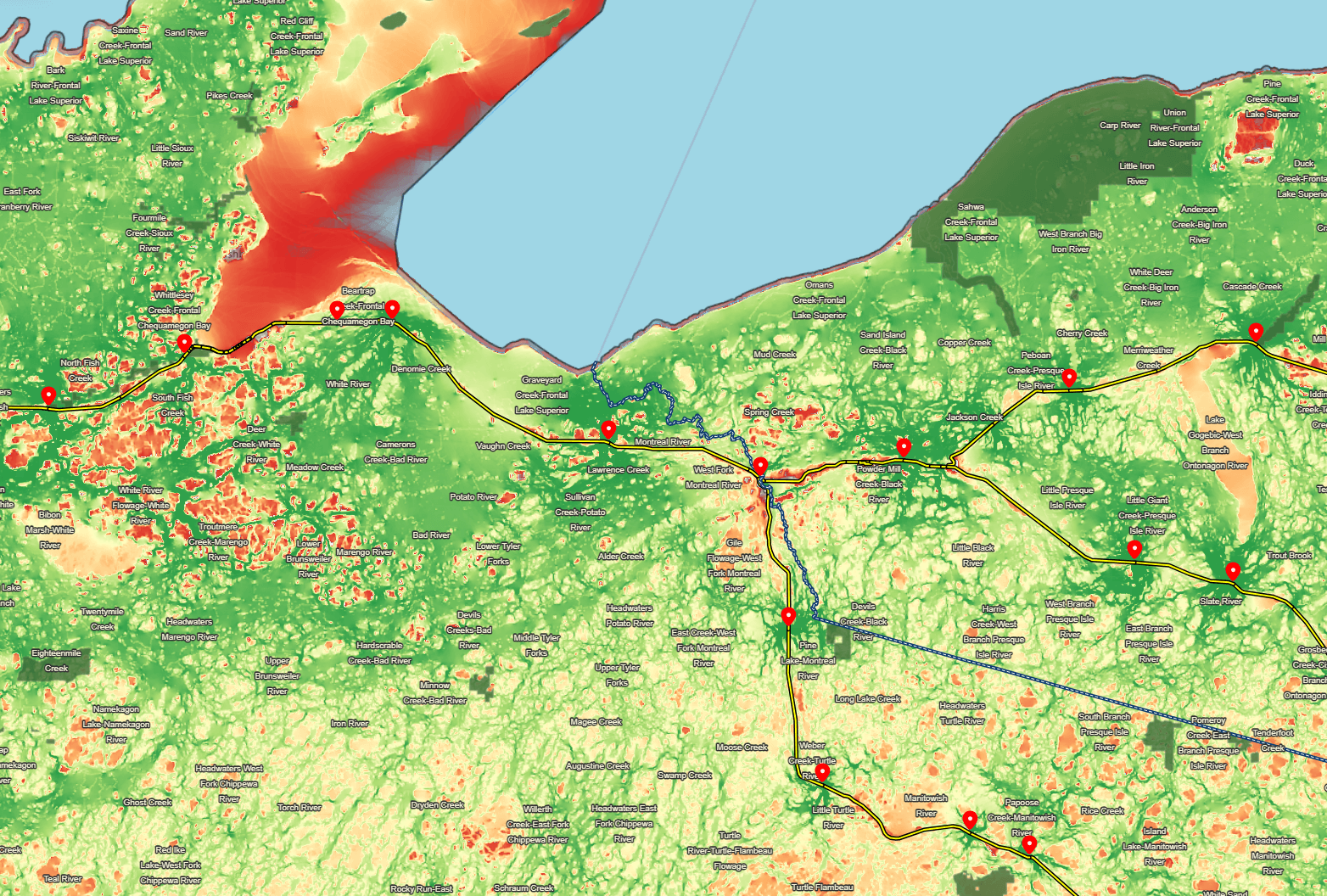Select the "Long Lake Creek" label
Screen dimensions: 1327x896
coord(868,699)
